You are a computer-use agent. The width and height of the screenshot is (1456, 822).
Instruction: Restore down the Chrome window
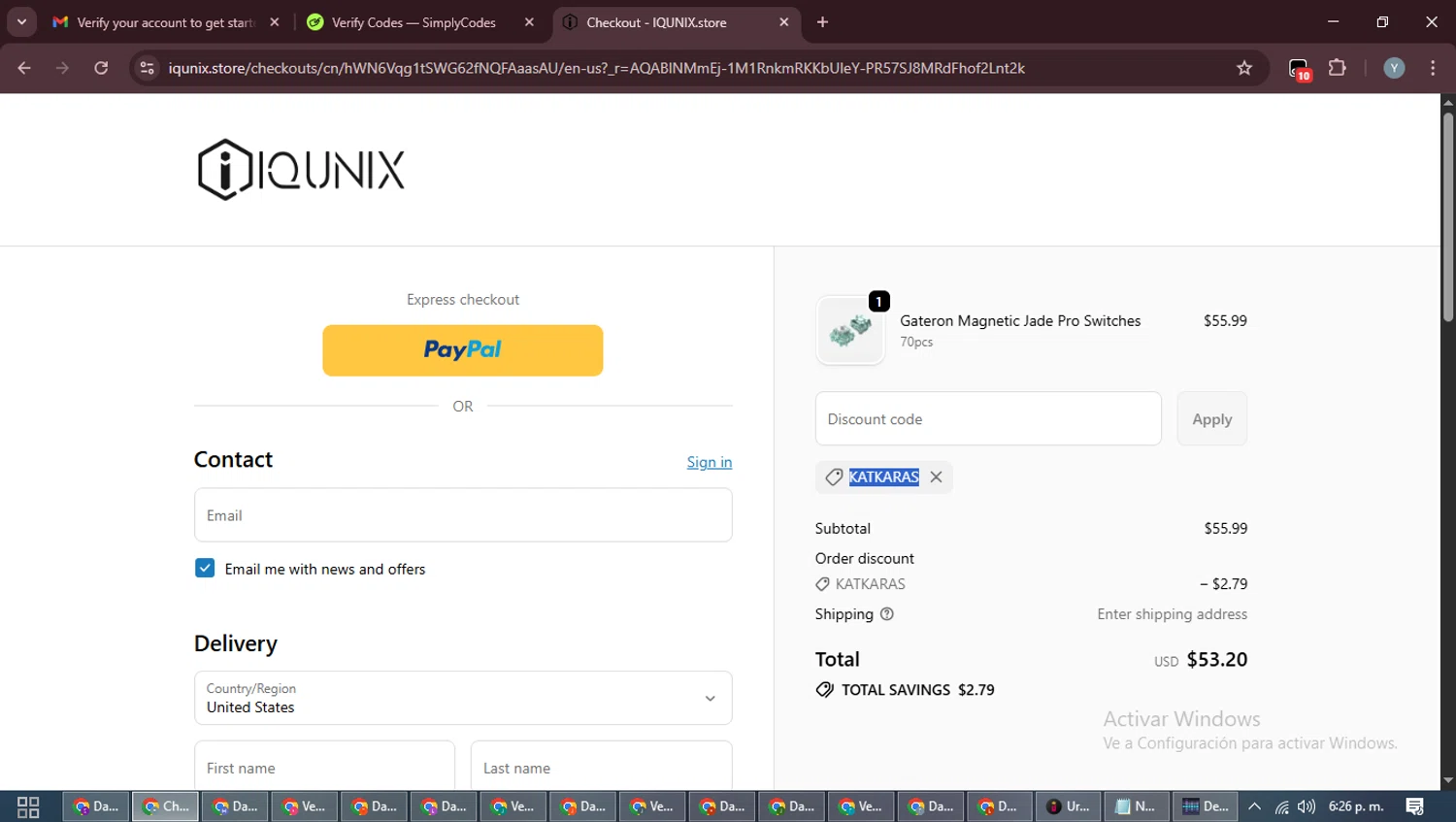point(1382,21)
